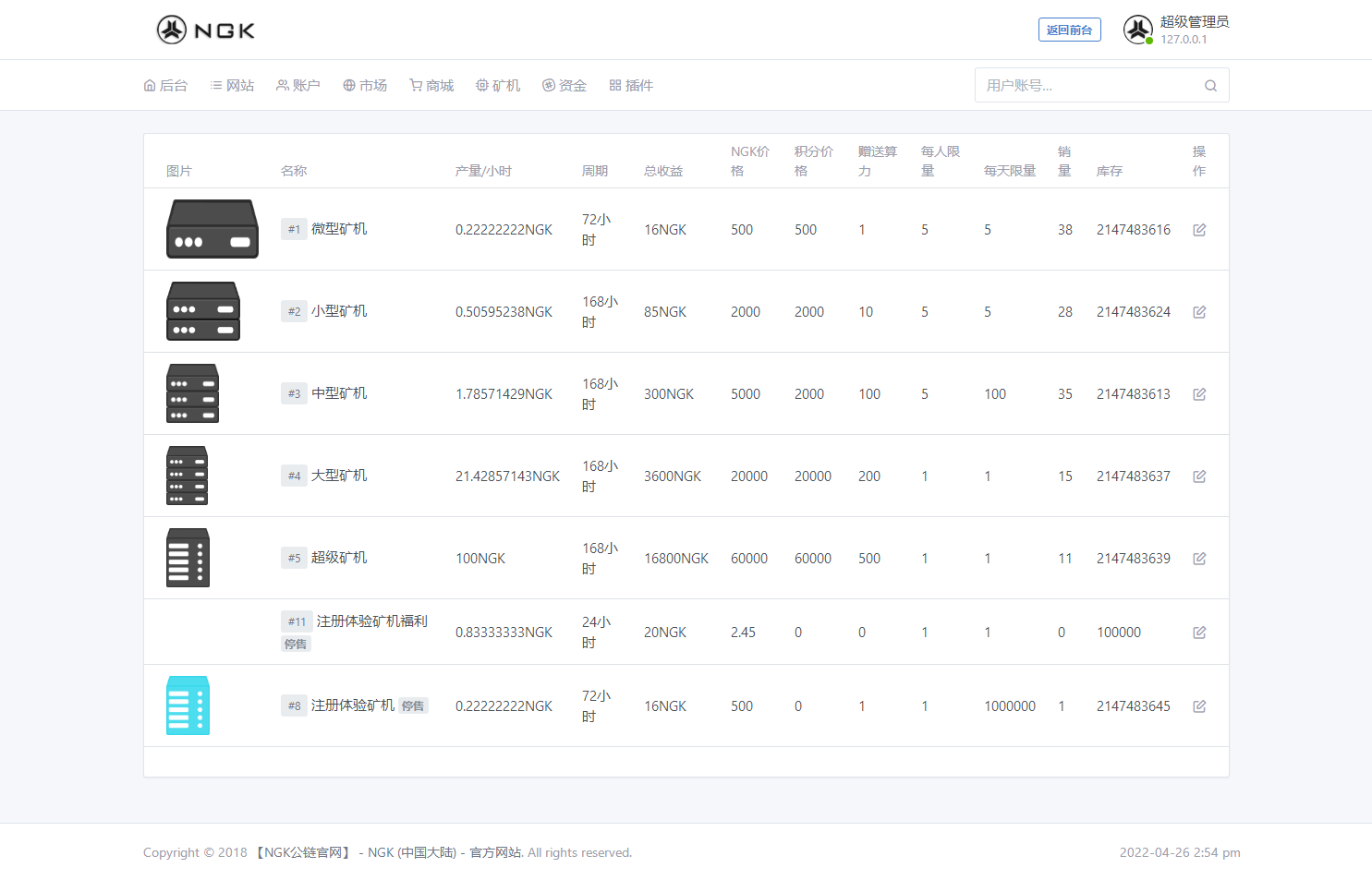Click the 127.0.0.1 IP address

pos(1184,40)
